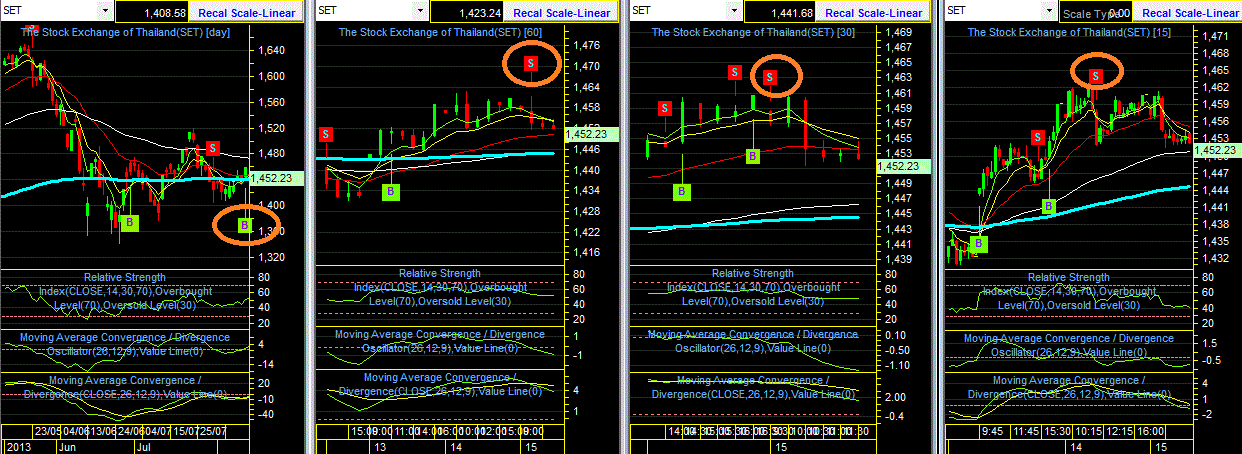This screenshot has height=454, width=1242.
Task: Click 'Relative Strength' label on 60-minute chart
Action: (x=440, y=273)
